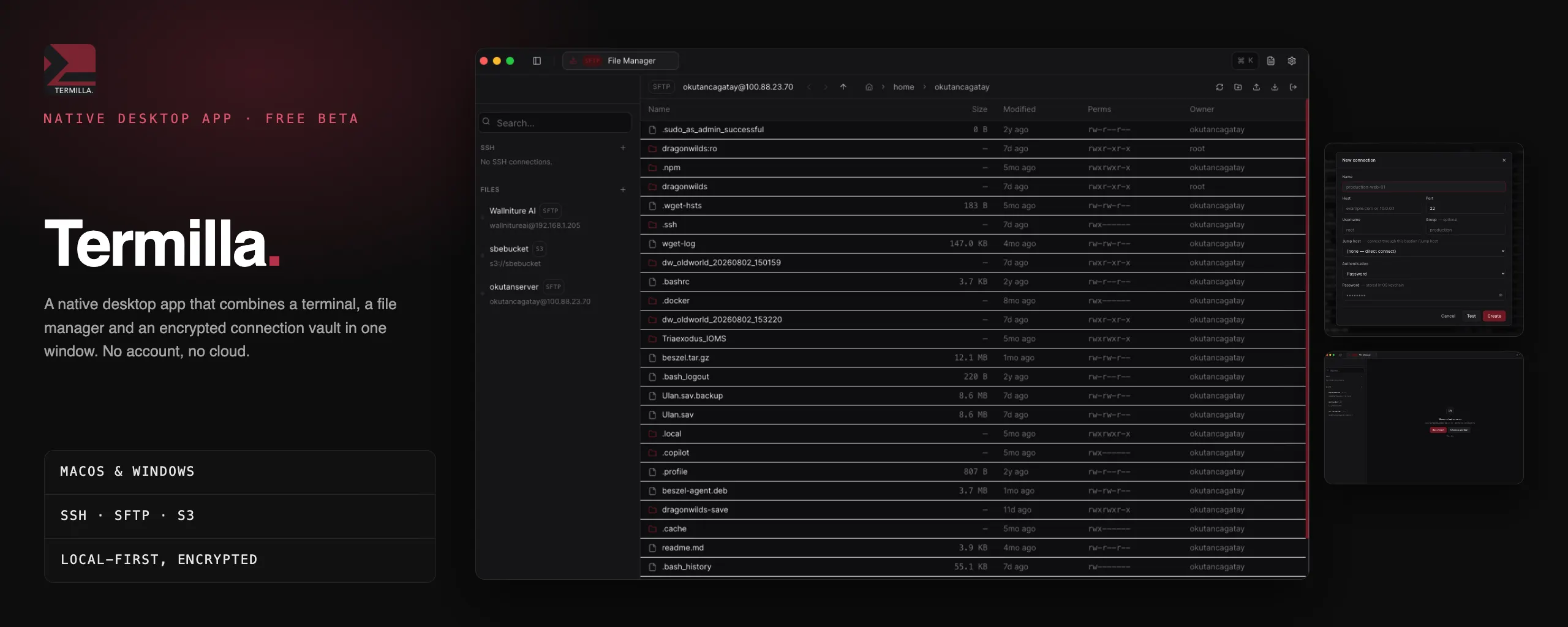Click the Ulan.sav.backup file icon
This screenshot has height=627, width=1568.
point(652,396)
